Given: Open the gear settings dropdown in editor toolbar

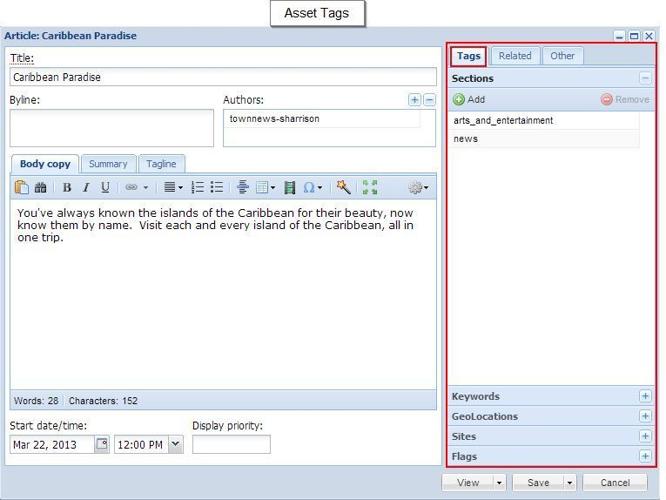Looking at the screenshot, I should point(418,187).
